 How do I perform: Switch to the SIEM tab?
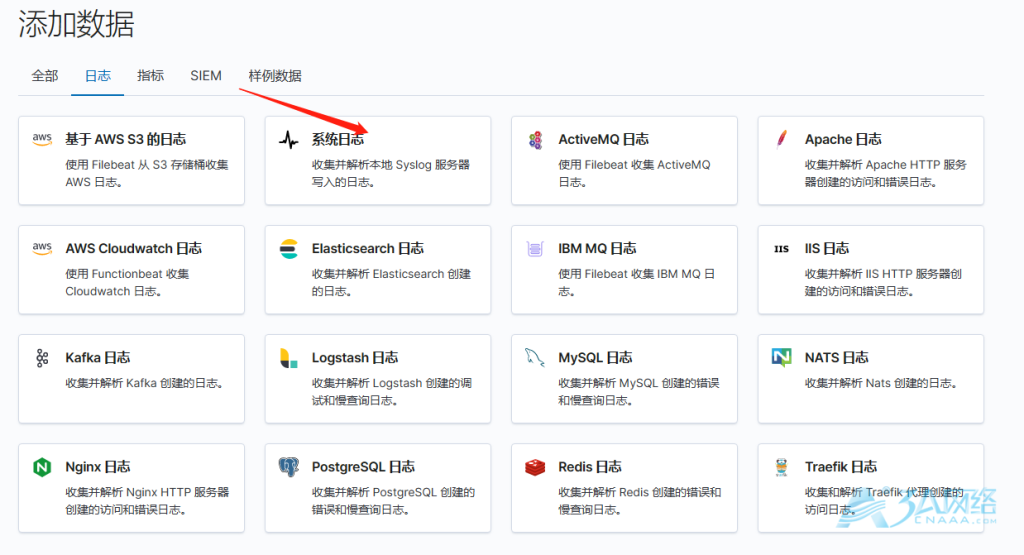(x=206, y=76)
